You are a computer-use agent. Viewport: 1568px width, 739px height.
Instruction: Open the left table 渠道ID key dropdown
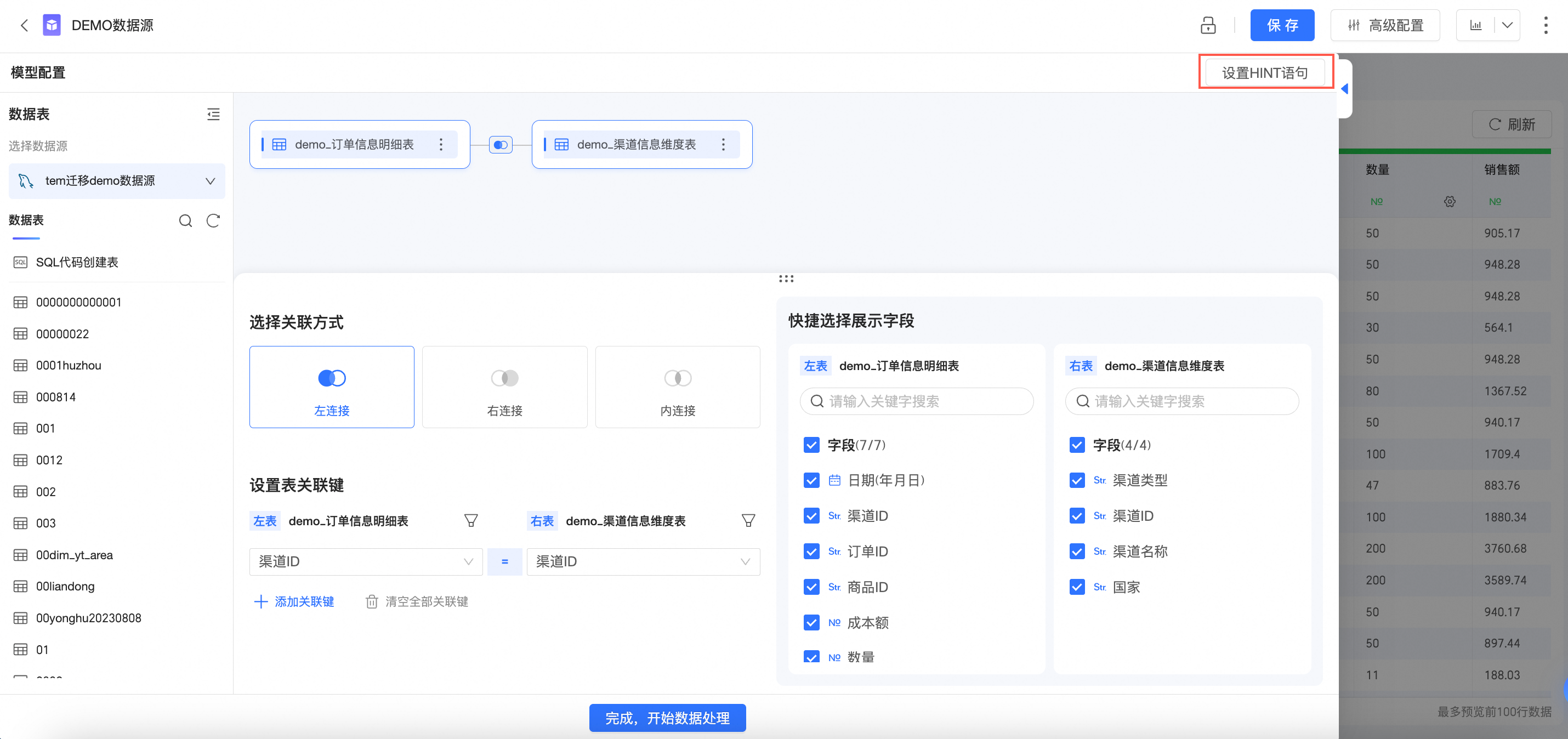365,561
